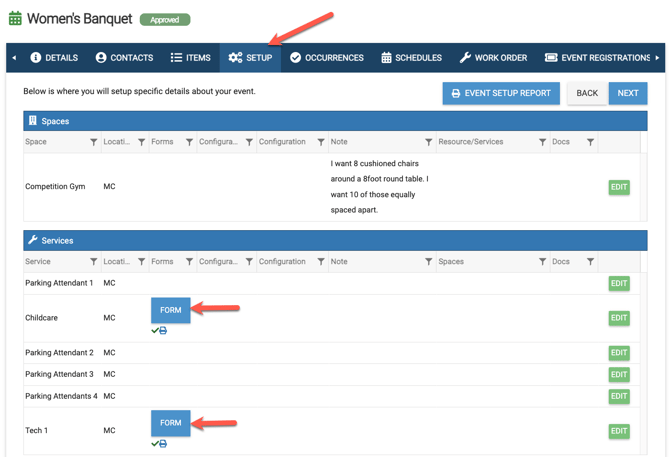Click filter icon on Services Docs column

tap(591, 262)
